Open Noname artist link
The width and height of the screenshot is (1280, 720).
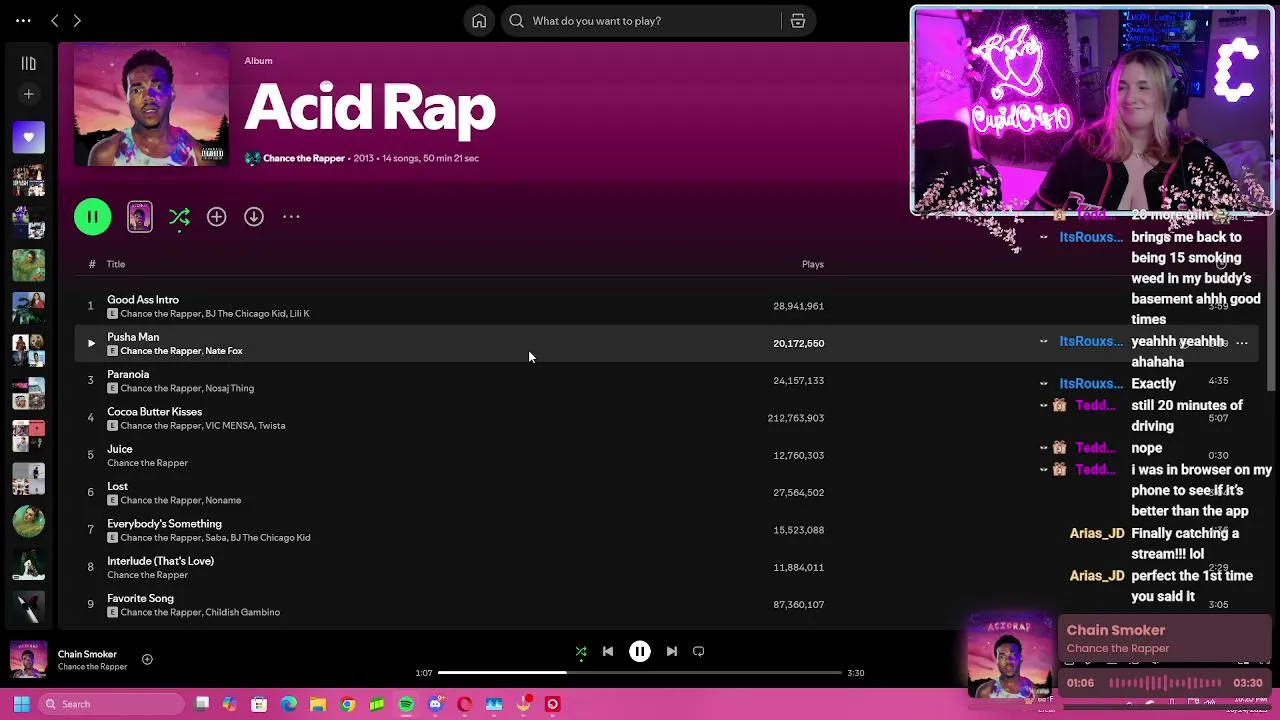[x=223, y=500]
